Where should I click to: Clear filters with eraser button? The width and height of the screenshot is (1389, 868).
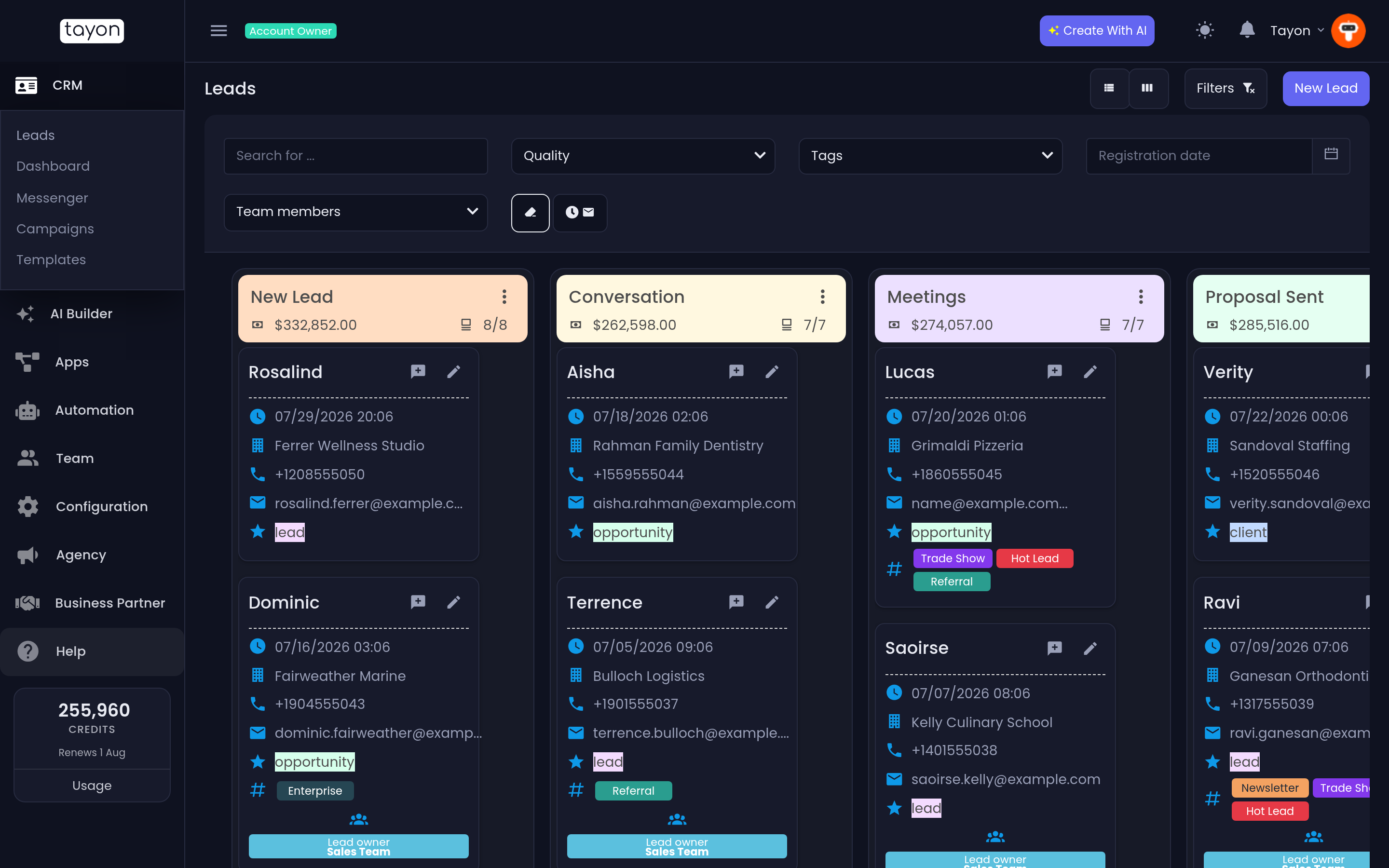tap(531, 213)
